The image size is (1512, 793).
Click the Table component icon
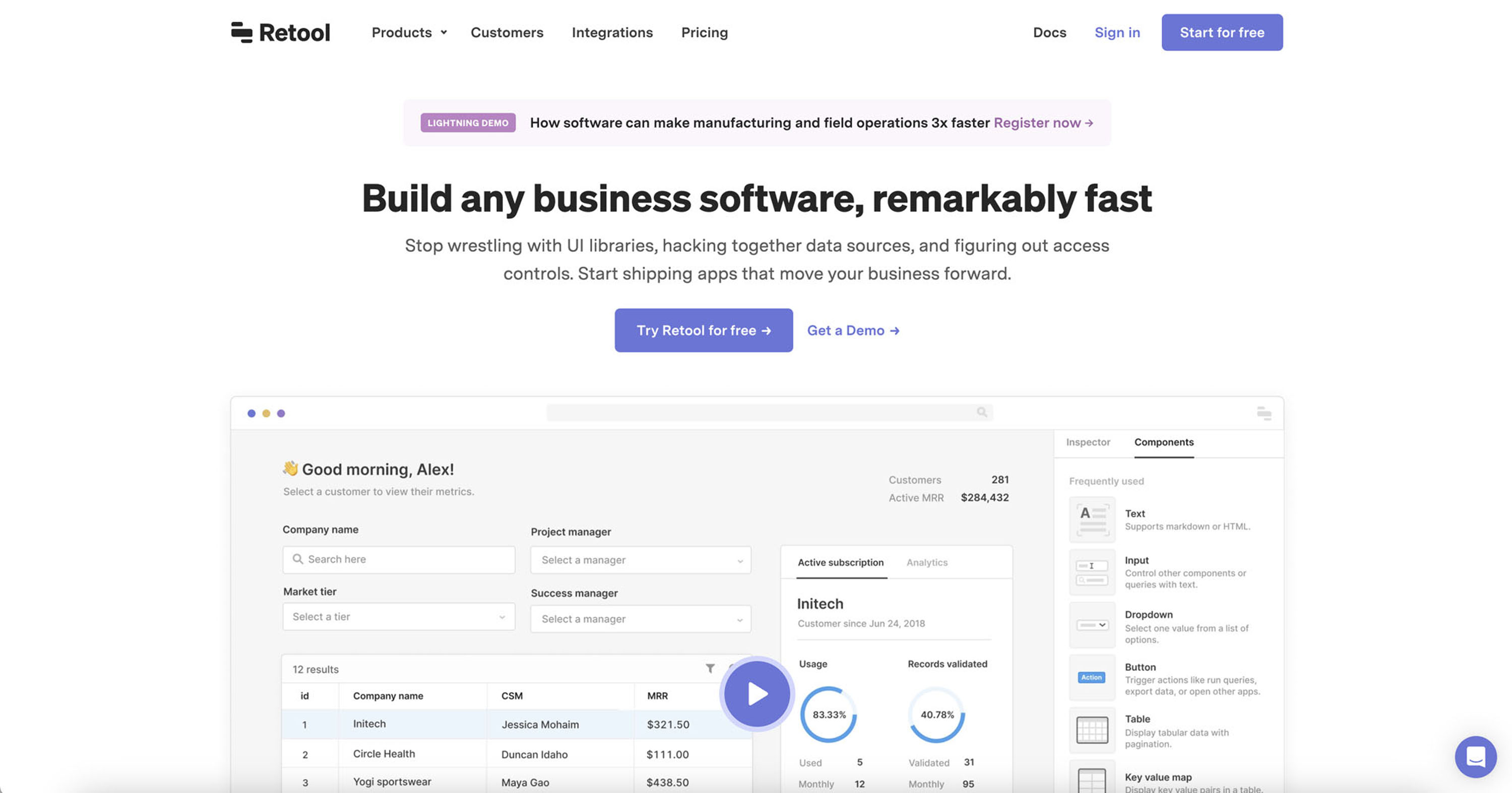pyautogui.click(x=1092, y=730)
